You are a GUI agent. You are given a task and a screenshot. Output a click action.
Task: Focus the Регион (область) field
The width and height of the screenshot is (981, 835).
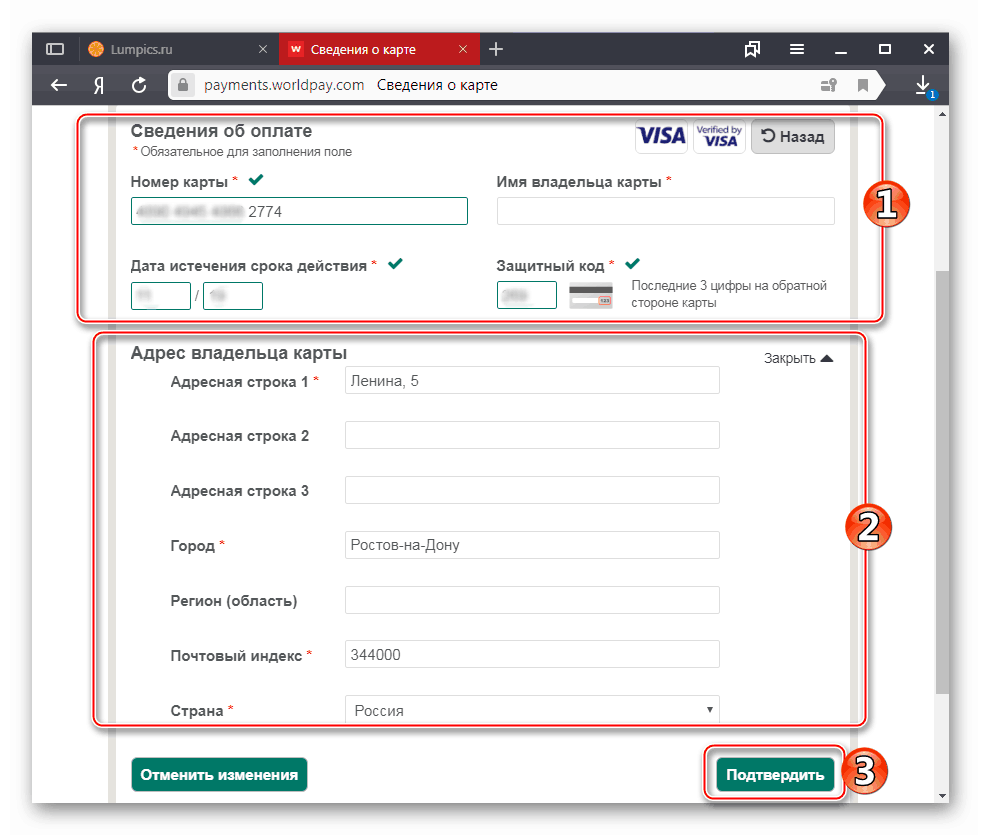(x=532, y=600)
